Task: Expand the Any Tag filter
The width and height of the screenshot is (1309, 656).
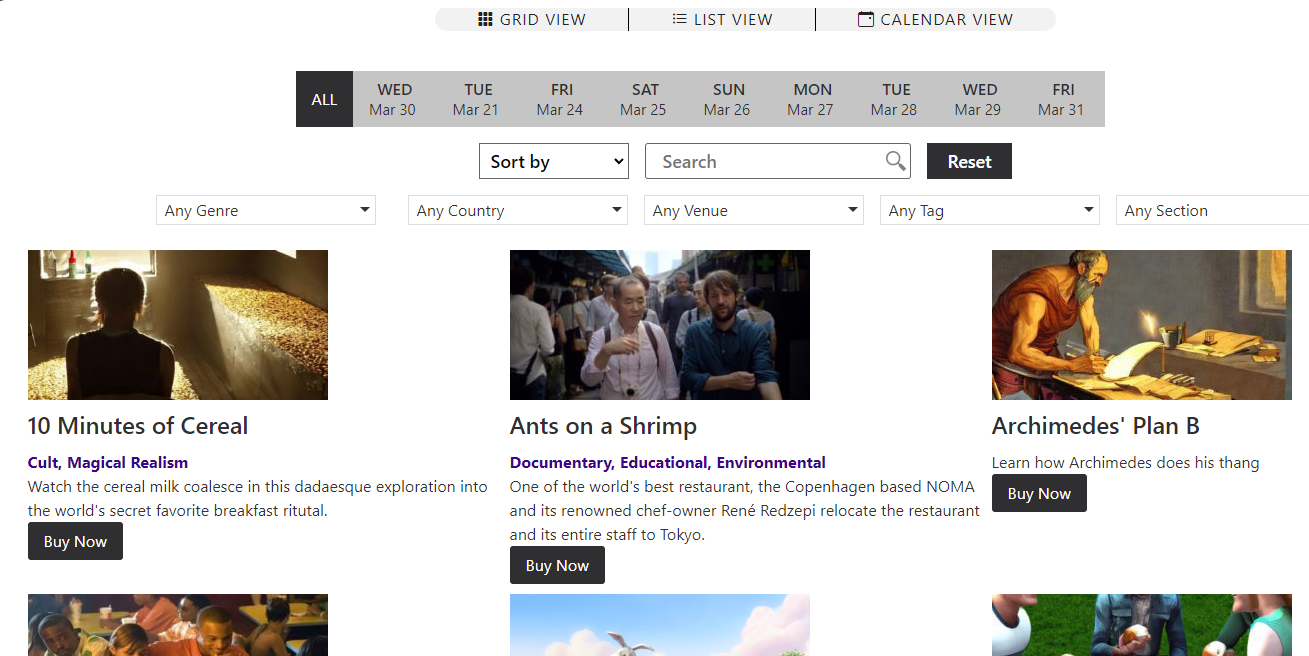Action: click(990, 210)
